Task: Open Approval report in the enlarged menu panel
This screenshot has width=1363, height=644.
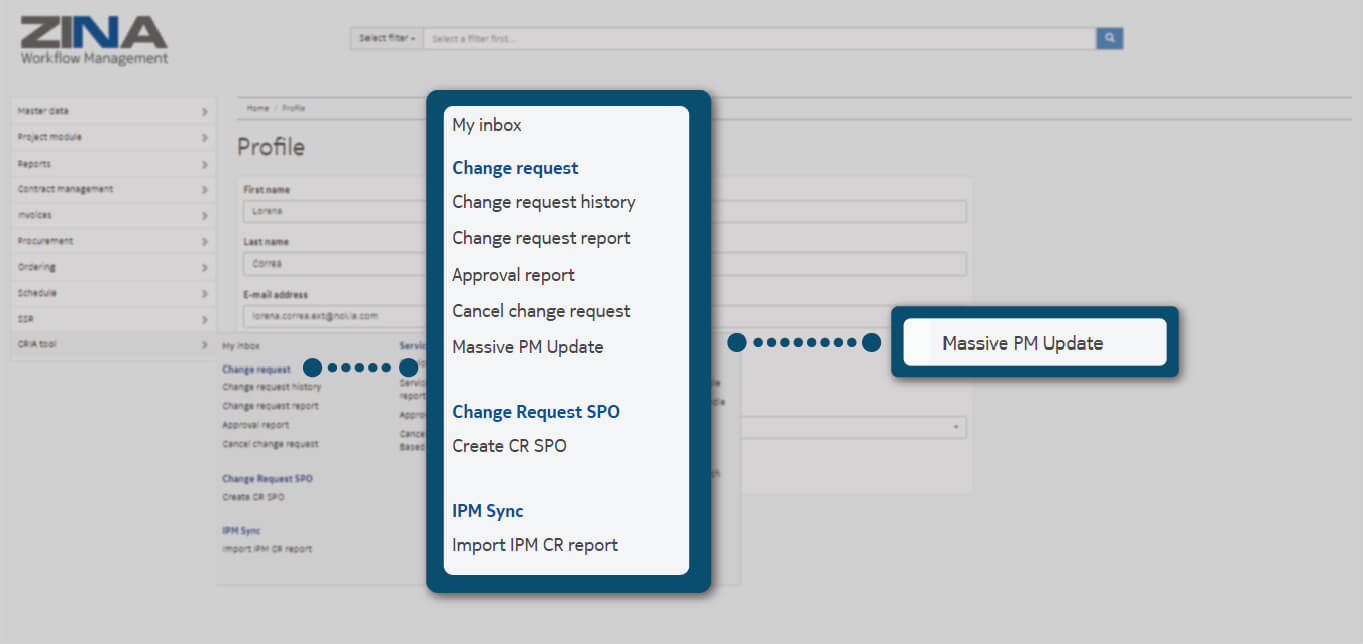Action: tap(513, 275)
